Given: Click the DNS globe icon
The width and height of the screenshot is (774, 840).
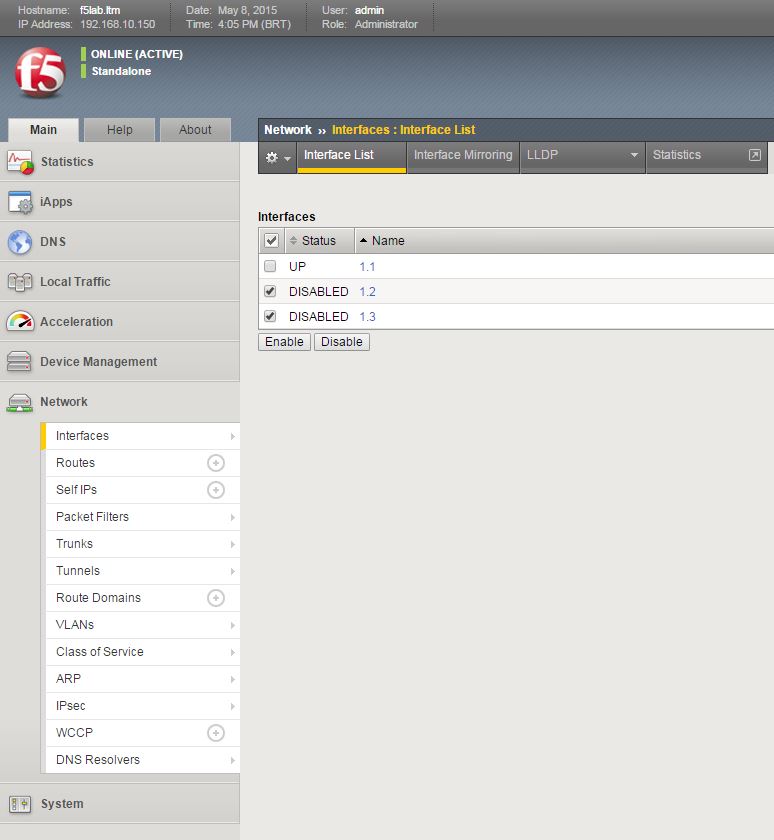Looking at the screenshot, I should pos(20,242).
